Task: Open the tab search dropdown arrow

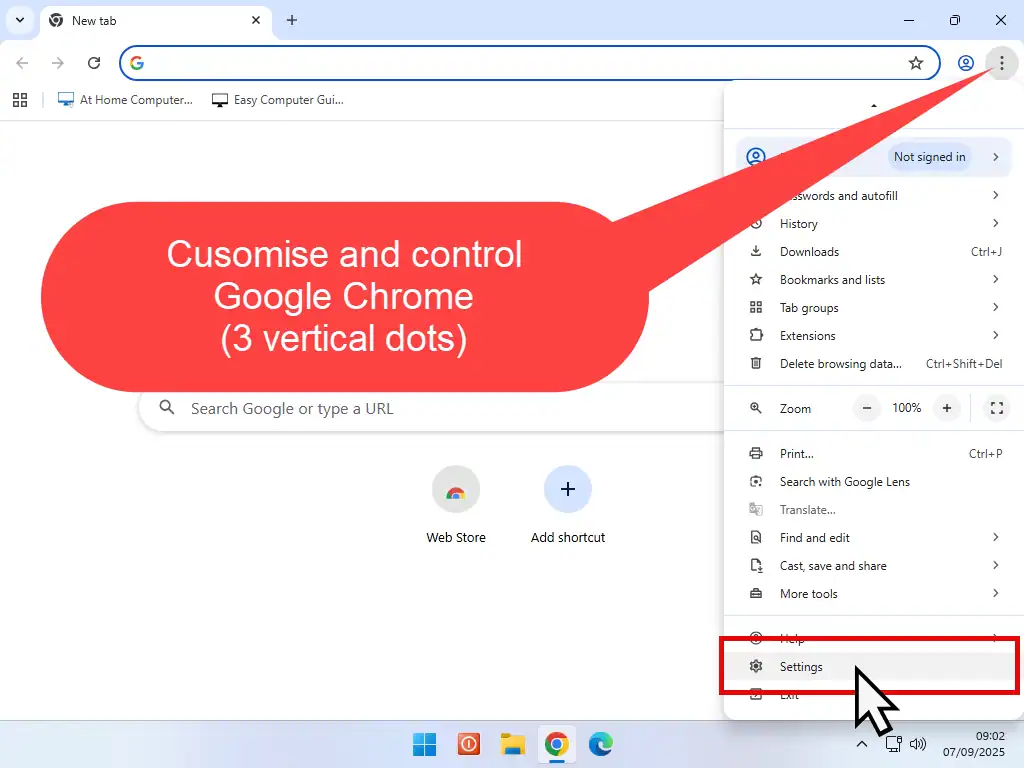Action: click(x=20, y=20)
